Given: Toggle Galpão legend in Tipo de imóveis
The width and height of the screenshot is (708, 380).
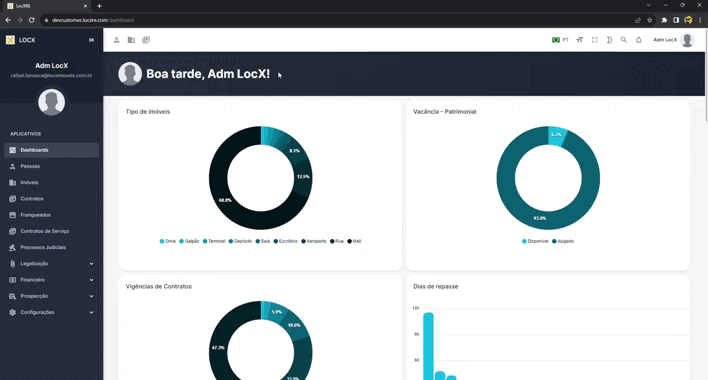Looking at the screenshot, I should pos(189,241).
